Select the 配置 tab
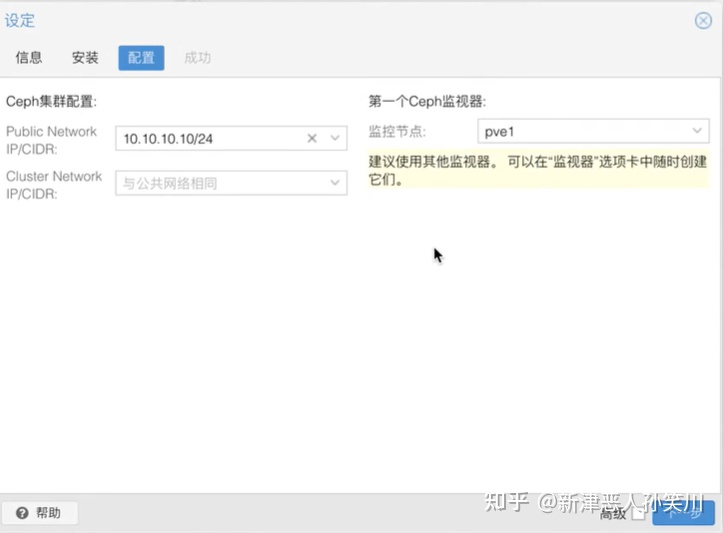 tap(141, 58)
